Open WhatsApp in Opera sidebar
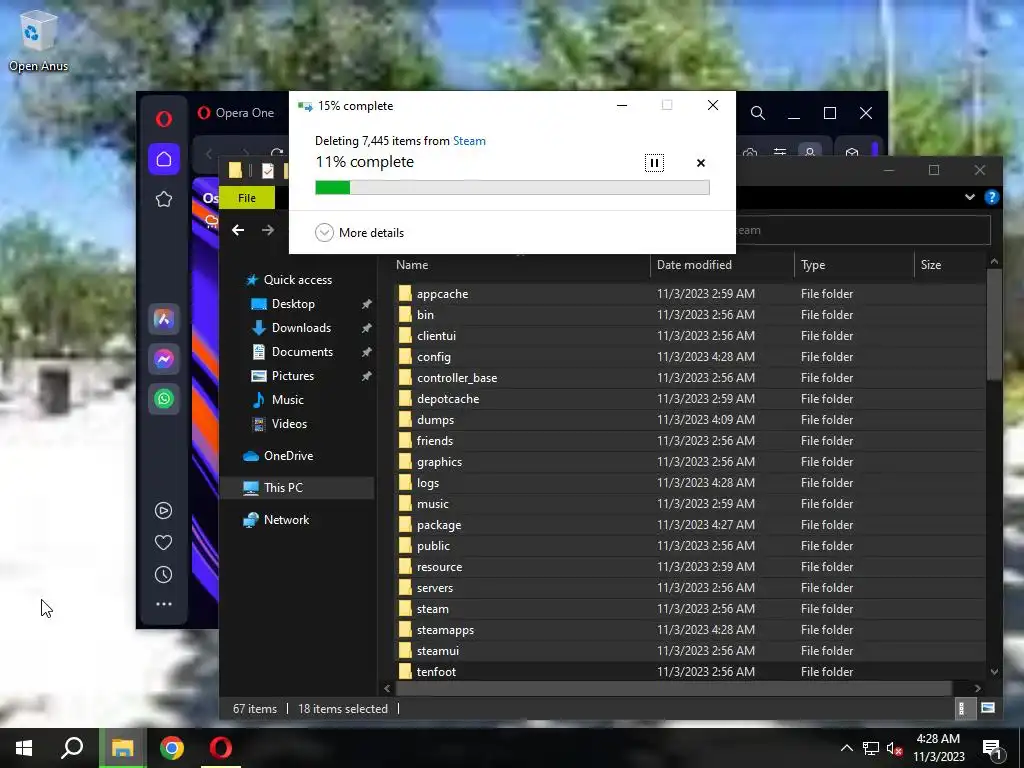 click(164, 398)
